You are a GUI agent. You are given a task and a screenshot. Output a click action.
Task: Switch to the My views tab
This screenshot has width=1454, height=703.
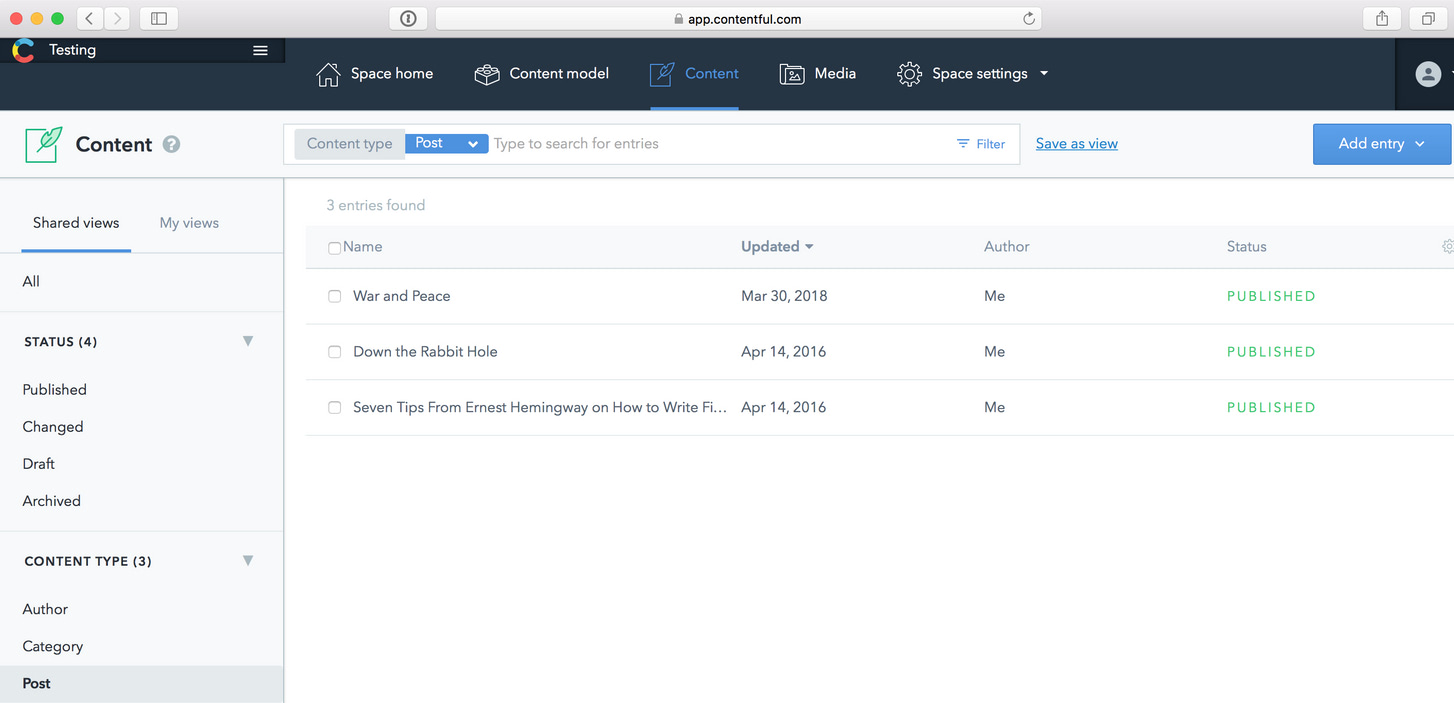click(x=188, y=222)
